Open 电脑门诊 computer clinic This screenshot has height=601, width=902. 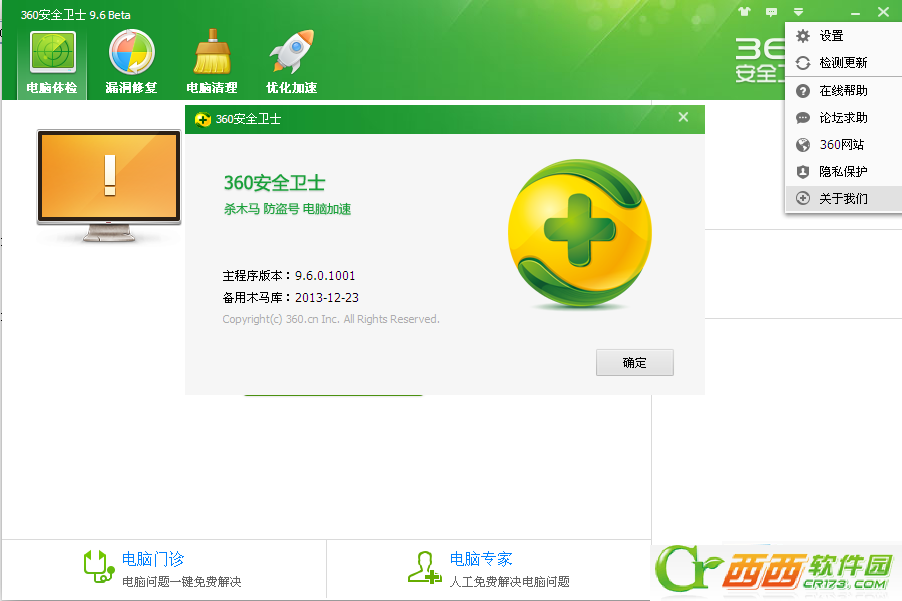pos(153,559)
